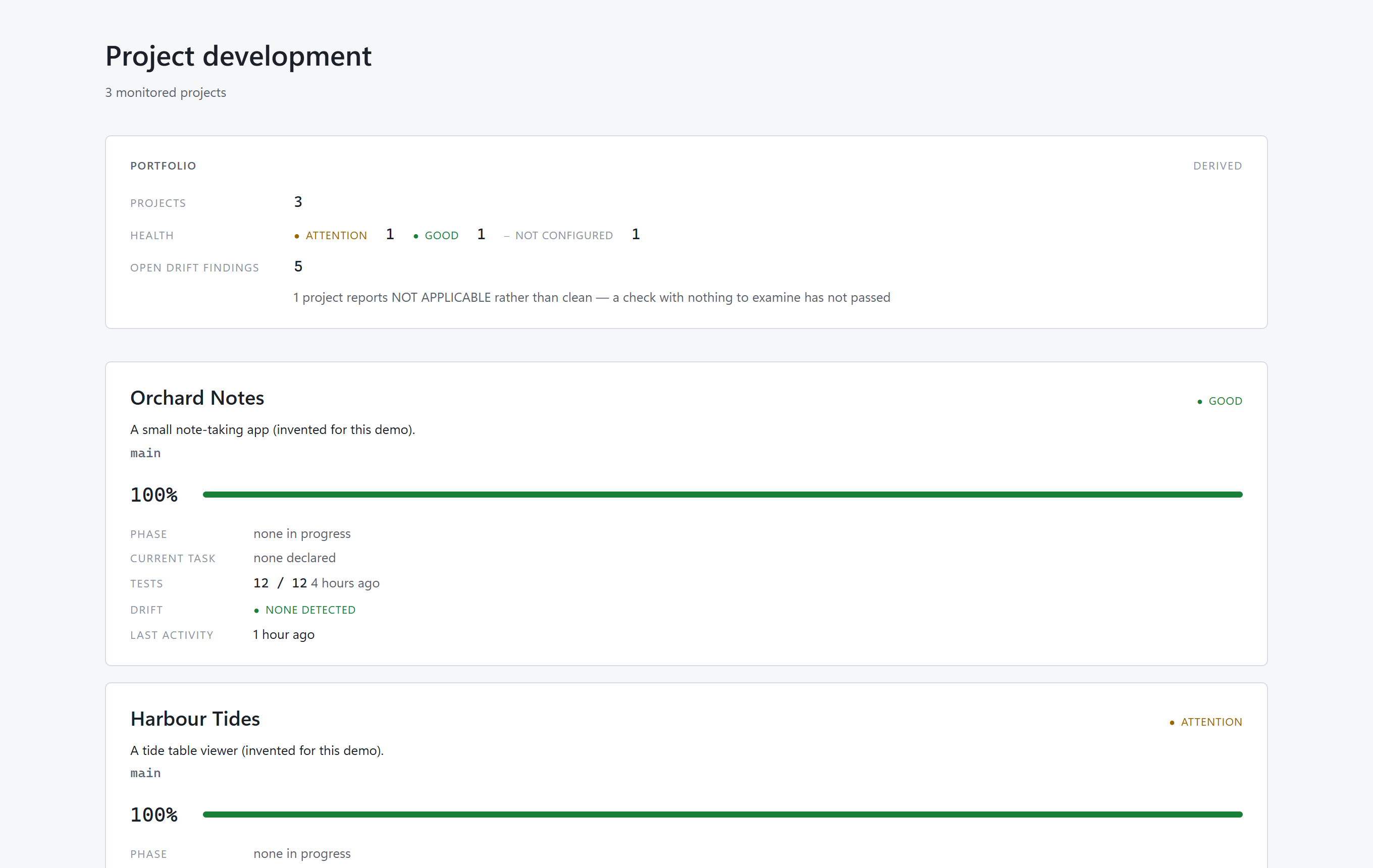
Task: Click the ATTENTION badge on Harbour Tides
Action: pyautogui.click(x=1205, y=722)
